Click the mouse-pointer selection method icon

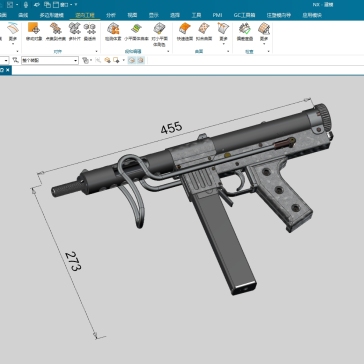pos(85,60)
